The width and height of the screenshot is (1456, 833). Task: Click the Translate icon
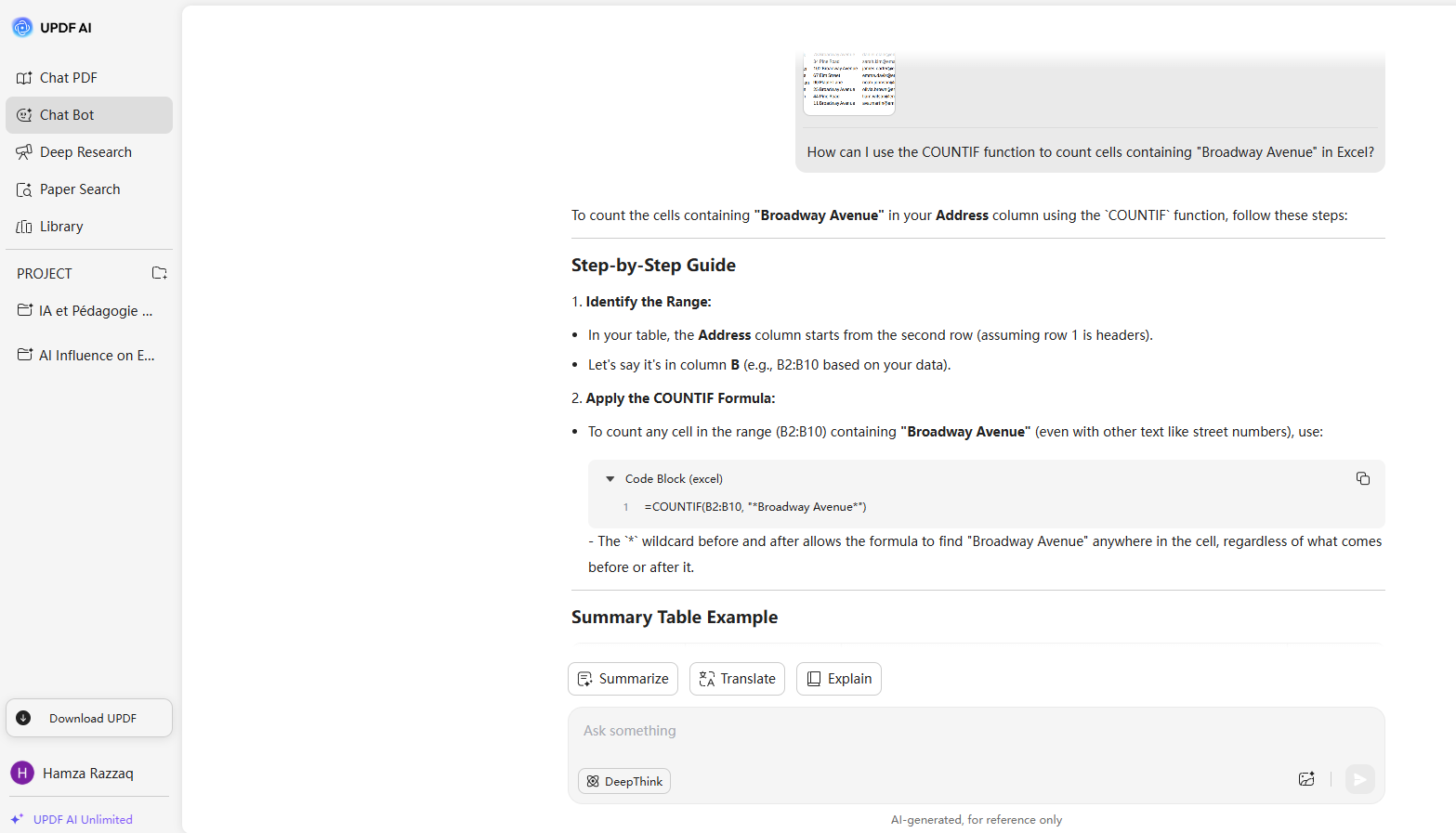pyautogui.click(x=707, y=679)
